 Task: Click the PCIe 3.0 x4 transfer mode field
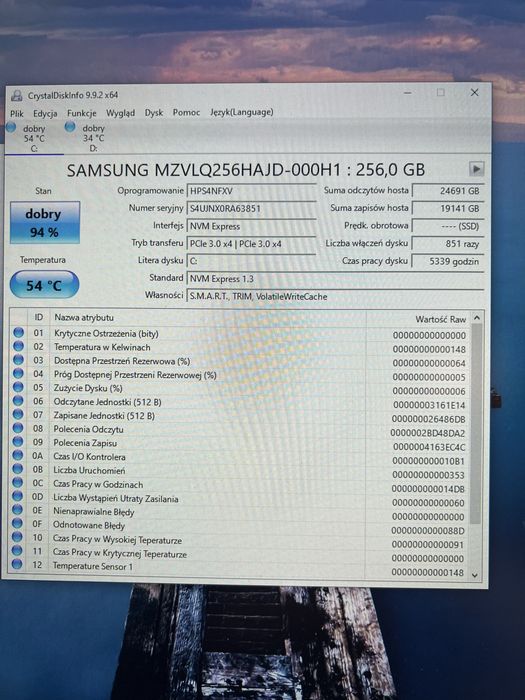pos(251,244)
